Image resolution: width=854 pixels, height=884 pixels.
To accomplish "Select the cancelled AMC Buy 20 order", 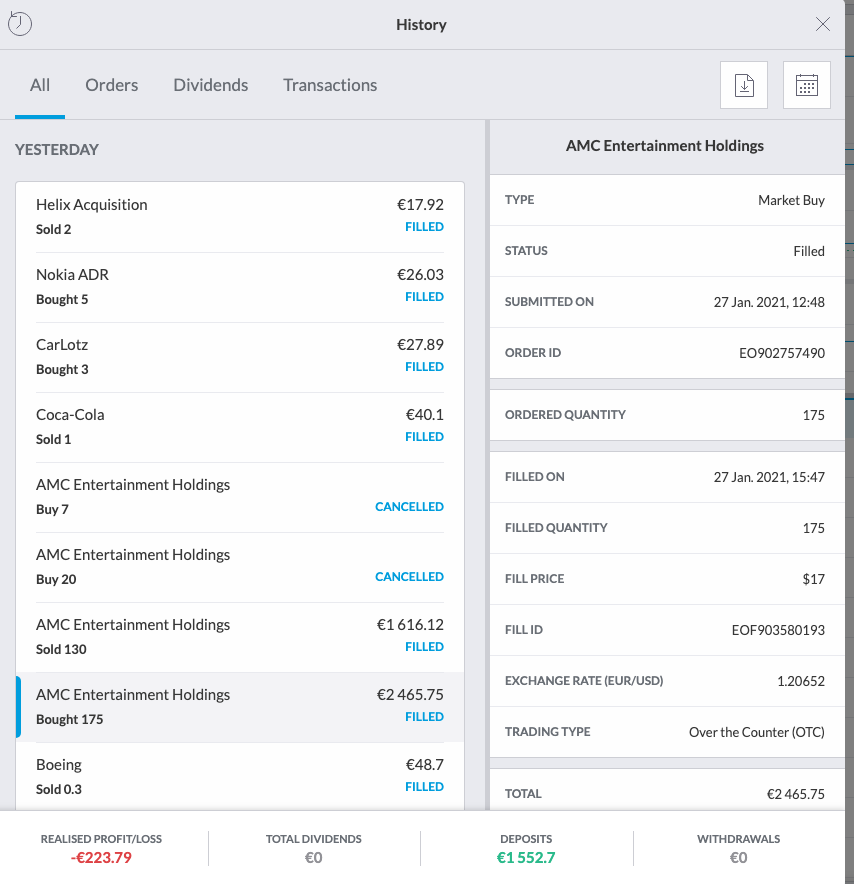I will (x=240, y=567).
